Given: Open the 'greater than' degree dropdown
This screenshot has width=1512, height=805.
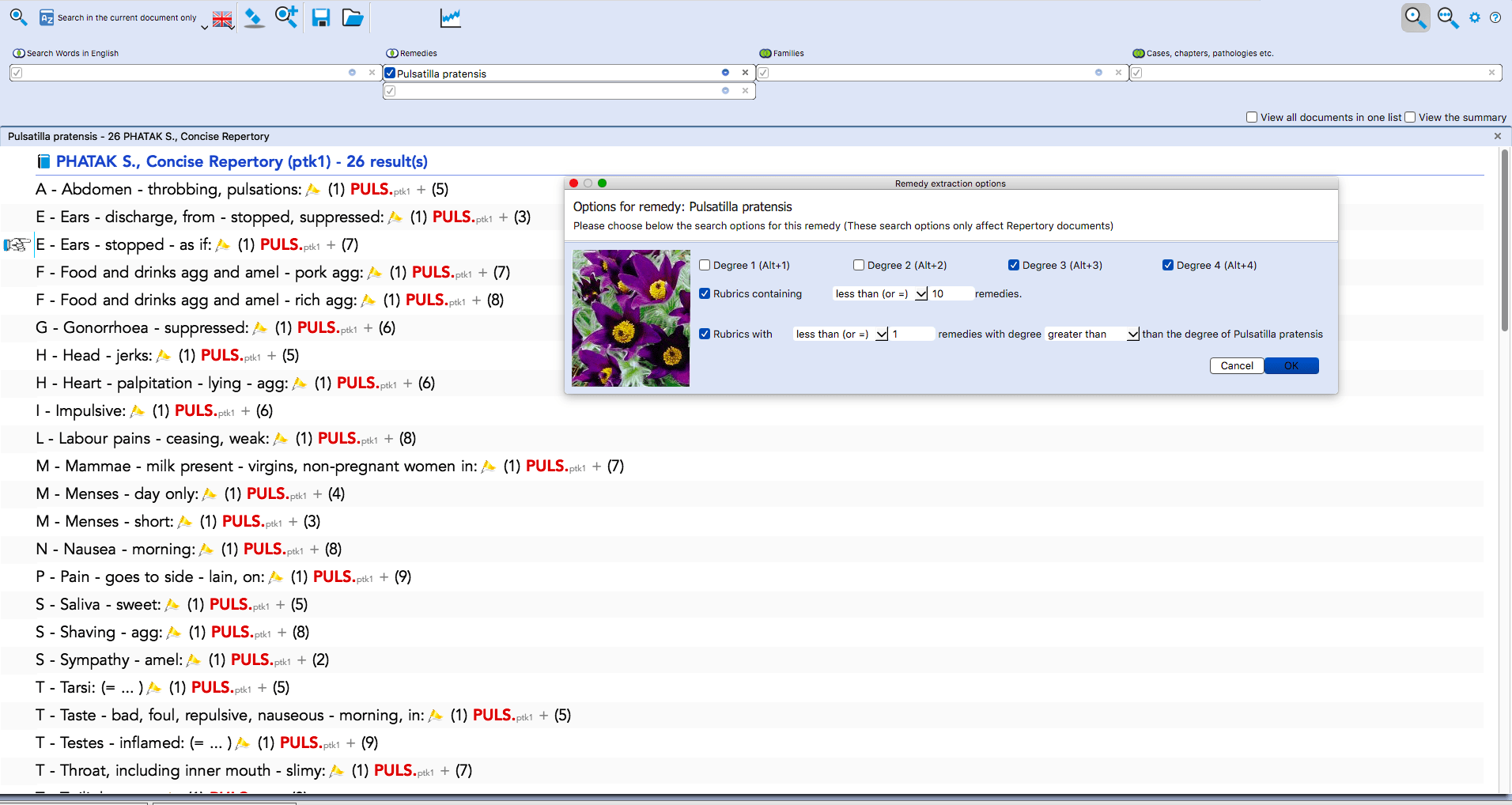Looking at the screenshot, I should [1132, 334].
